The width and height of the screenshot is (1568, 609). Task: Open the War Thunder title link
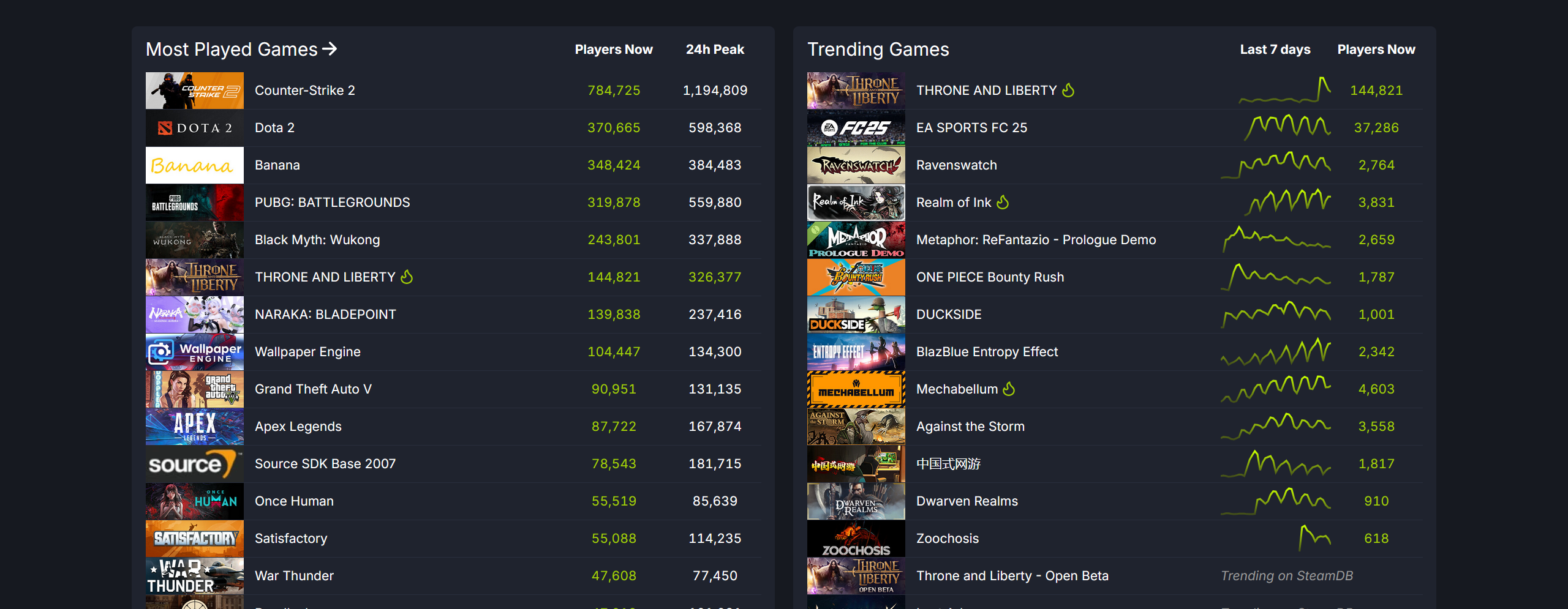(294, 576)
